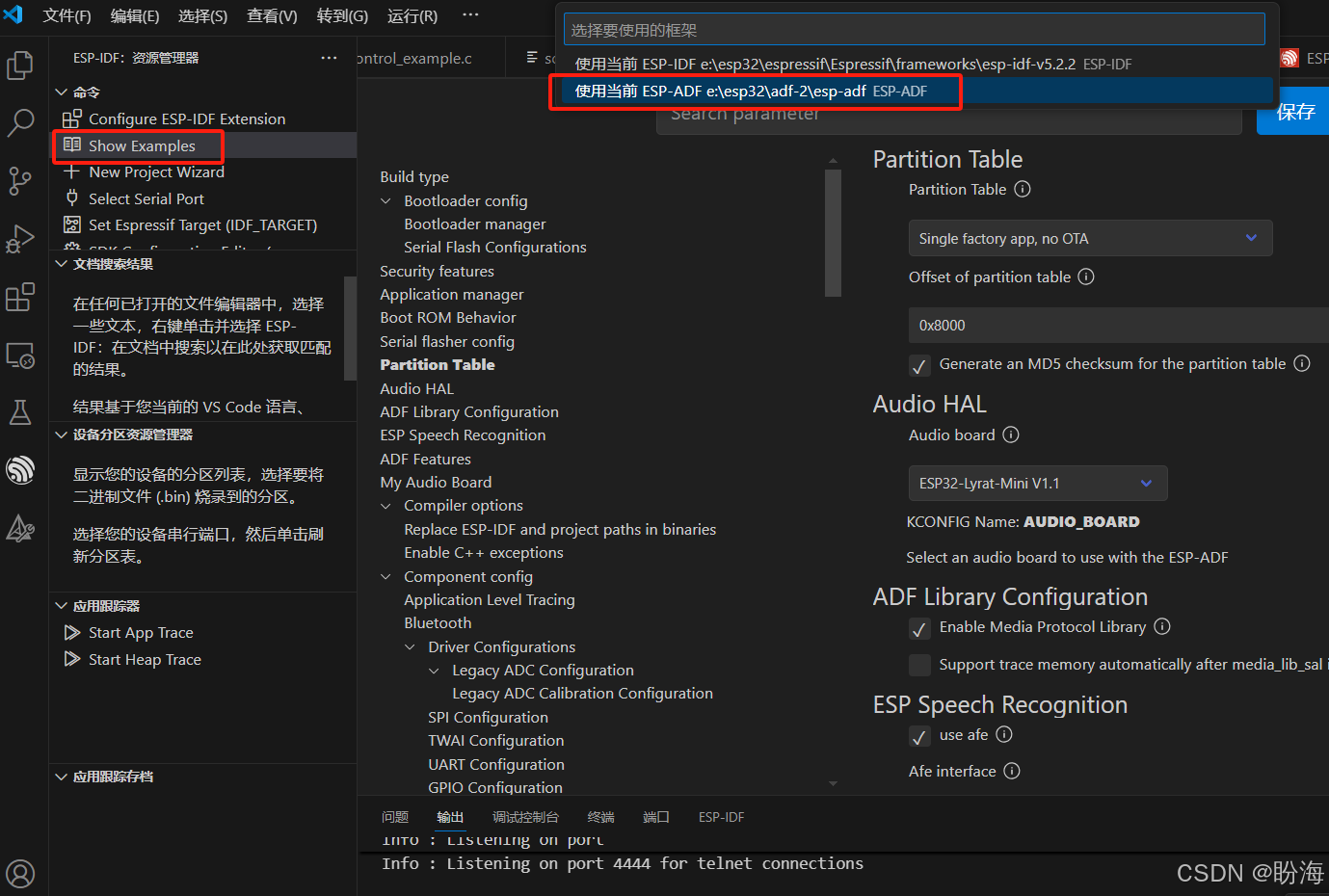Screen dimensions: 1329x896
Task: Click the Select Serial Port plug icon
Action: click(x=71, y=198)
